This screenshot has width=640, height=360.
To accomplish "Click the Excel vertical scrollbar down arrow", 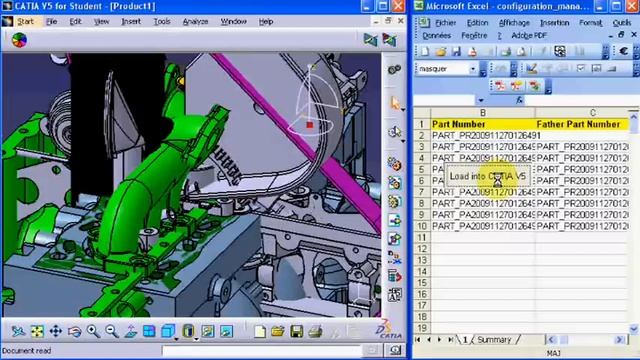I will click(x=633, y=328).
